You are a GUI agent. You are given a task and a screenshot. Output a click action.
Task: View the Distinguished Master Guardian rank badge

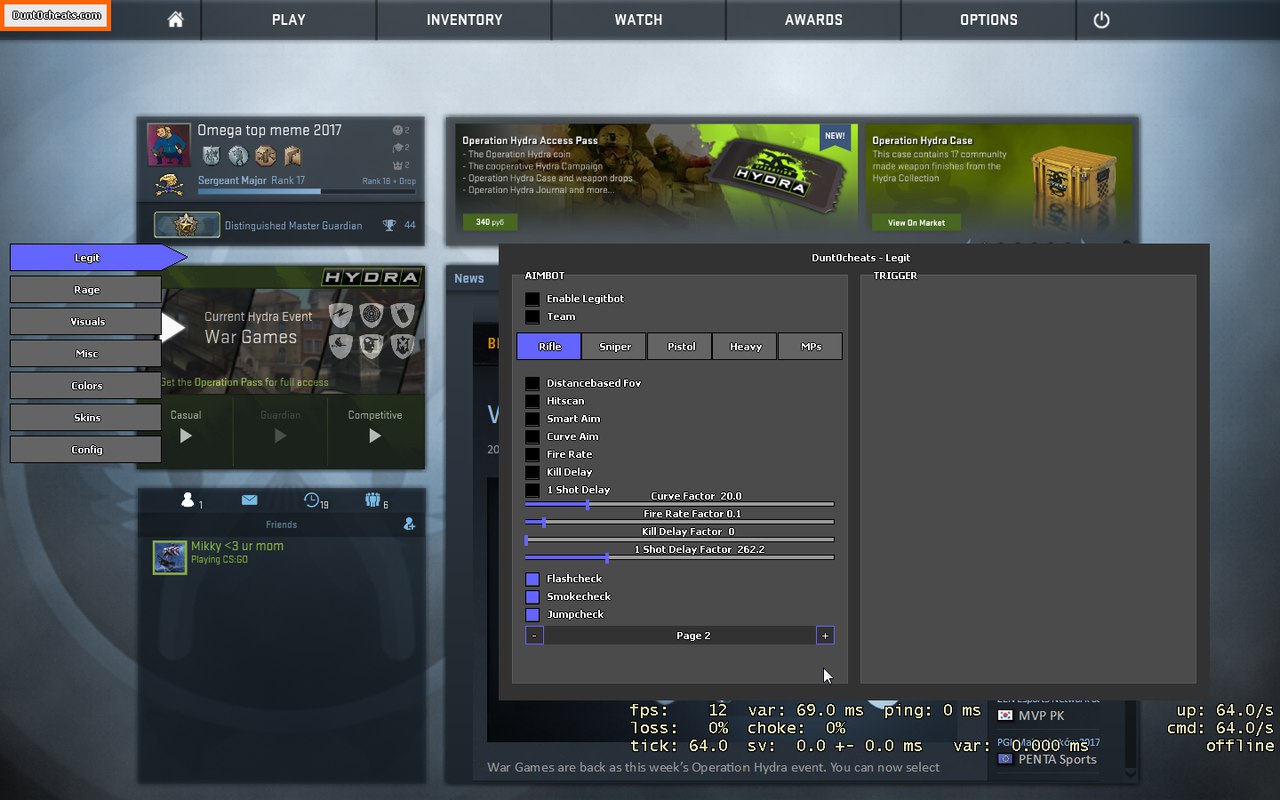pyautogui.click(x=187, y=225)
